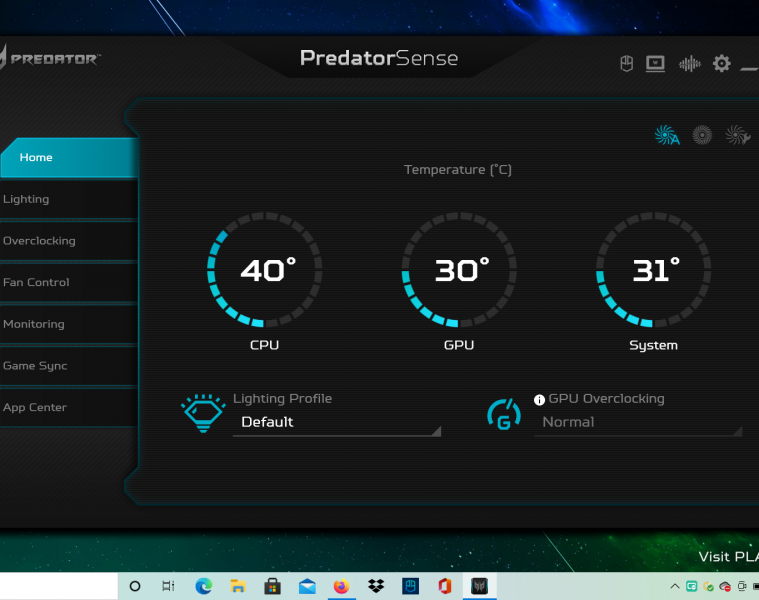Open the settings gear icon
This screenshot has width=759, height=600.
721,63
